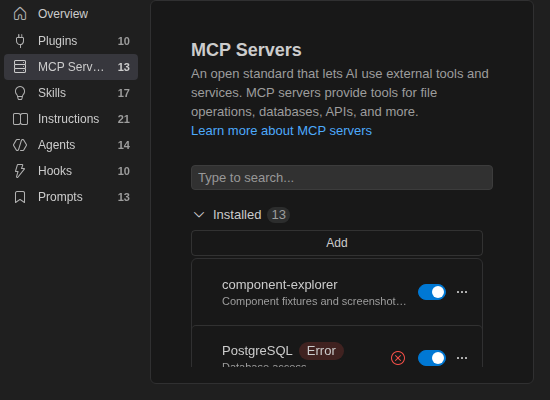Open Learn more about MCP servers link

click(x=281, y=131)
